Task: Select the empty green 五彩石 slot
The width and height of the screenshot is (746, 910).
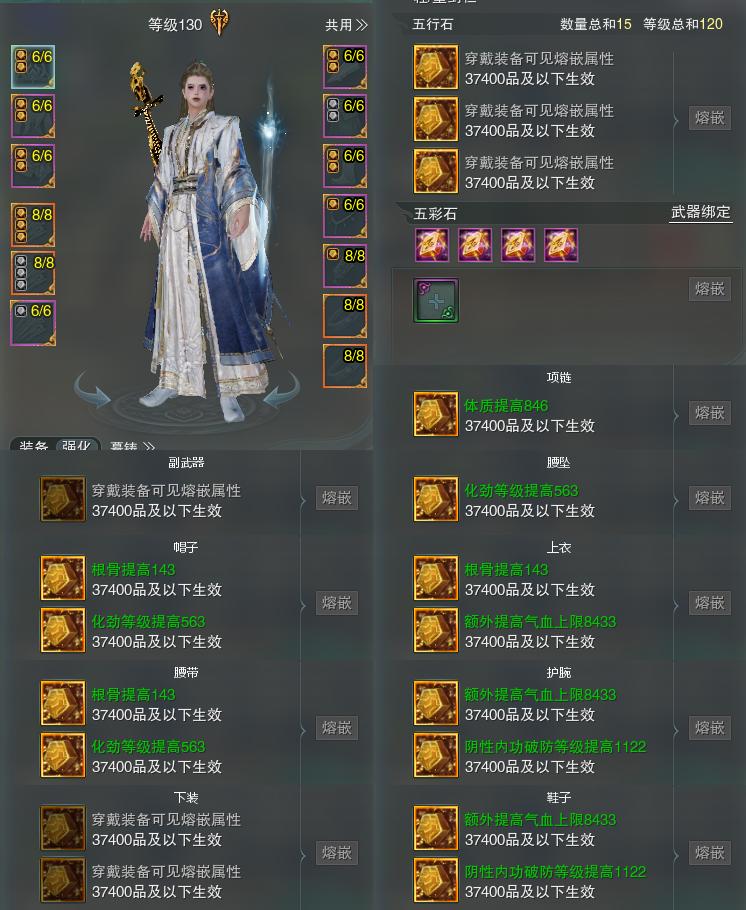Action: pyautogui.click(x=436, y=300)
